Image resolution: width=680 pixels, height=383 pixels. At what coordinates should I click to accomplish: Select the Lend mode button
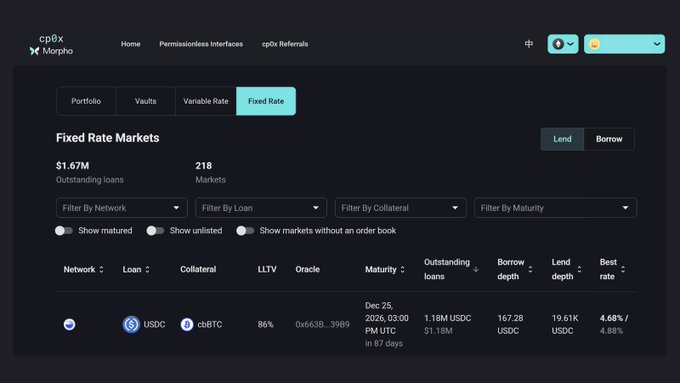tap(562, 139)
